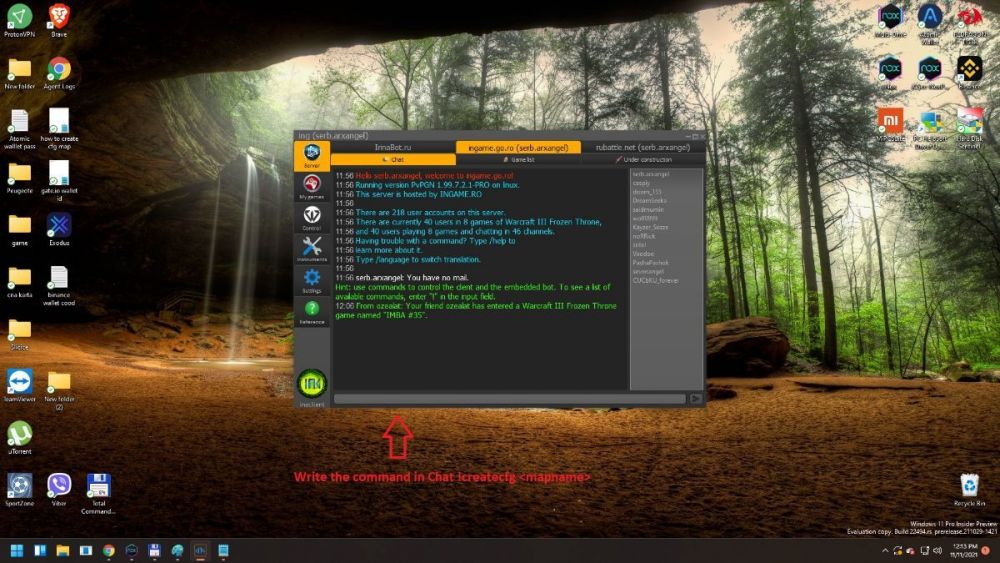
Task: Switch to the IrinaBot.ru server tab
Action: click(x=393, y=147)
